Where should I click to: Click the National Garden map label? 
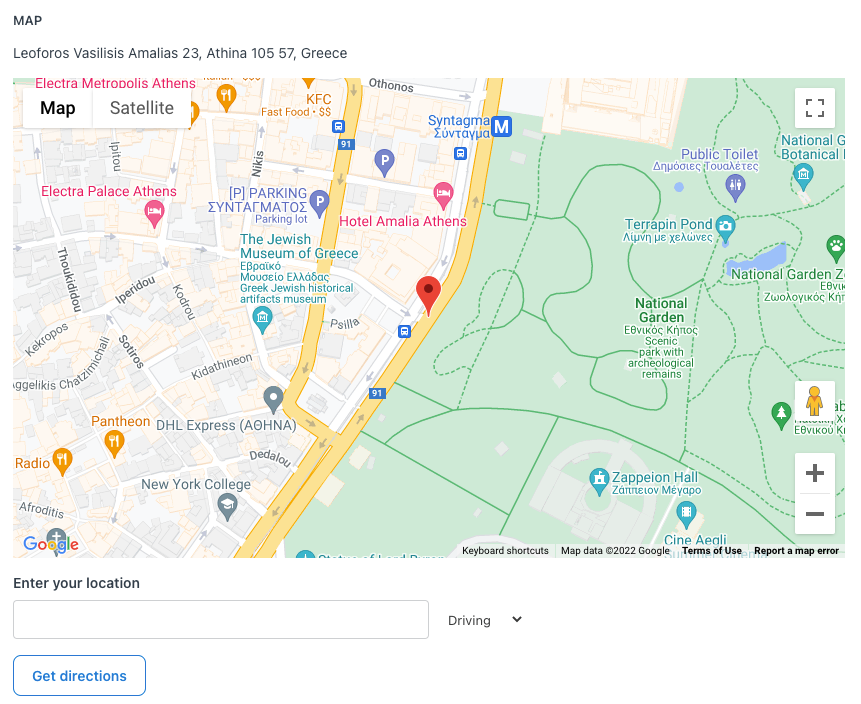(661, 310)
